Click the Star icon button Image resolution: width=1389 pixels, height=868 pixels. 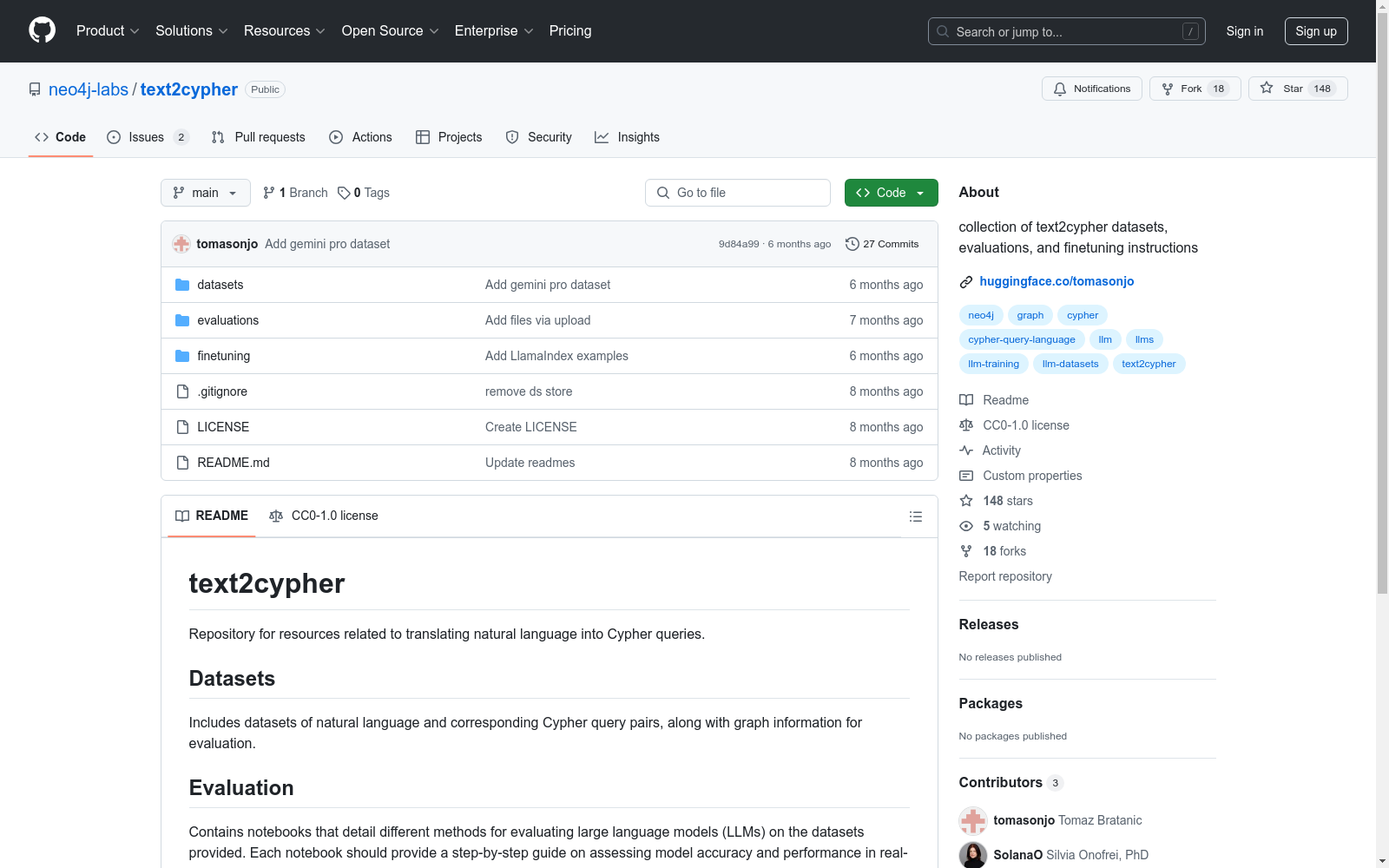point(1267,89)
